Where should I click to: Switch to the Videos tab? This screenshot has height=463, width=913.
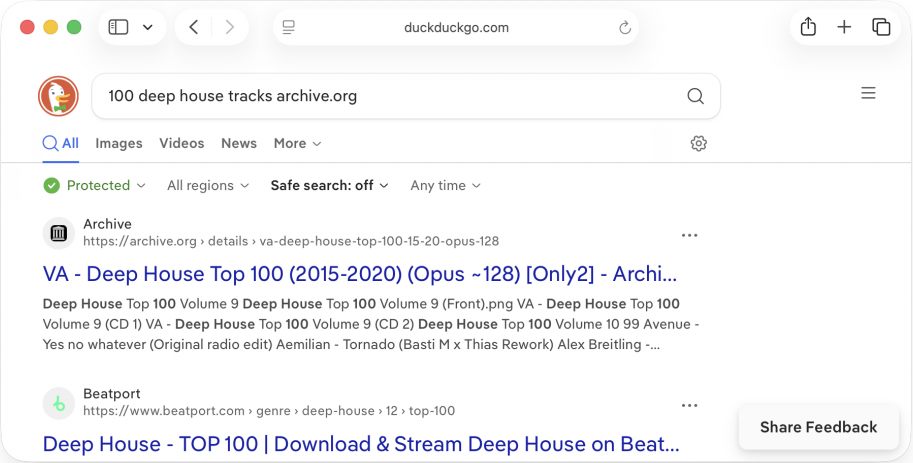[182, 144]
